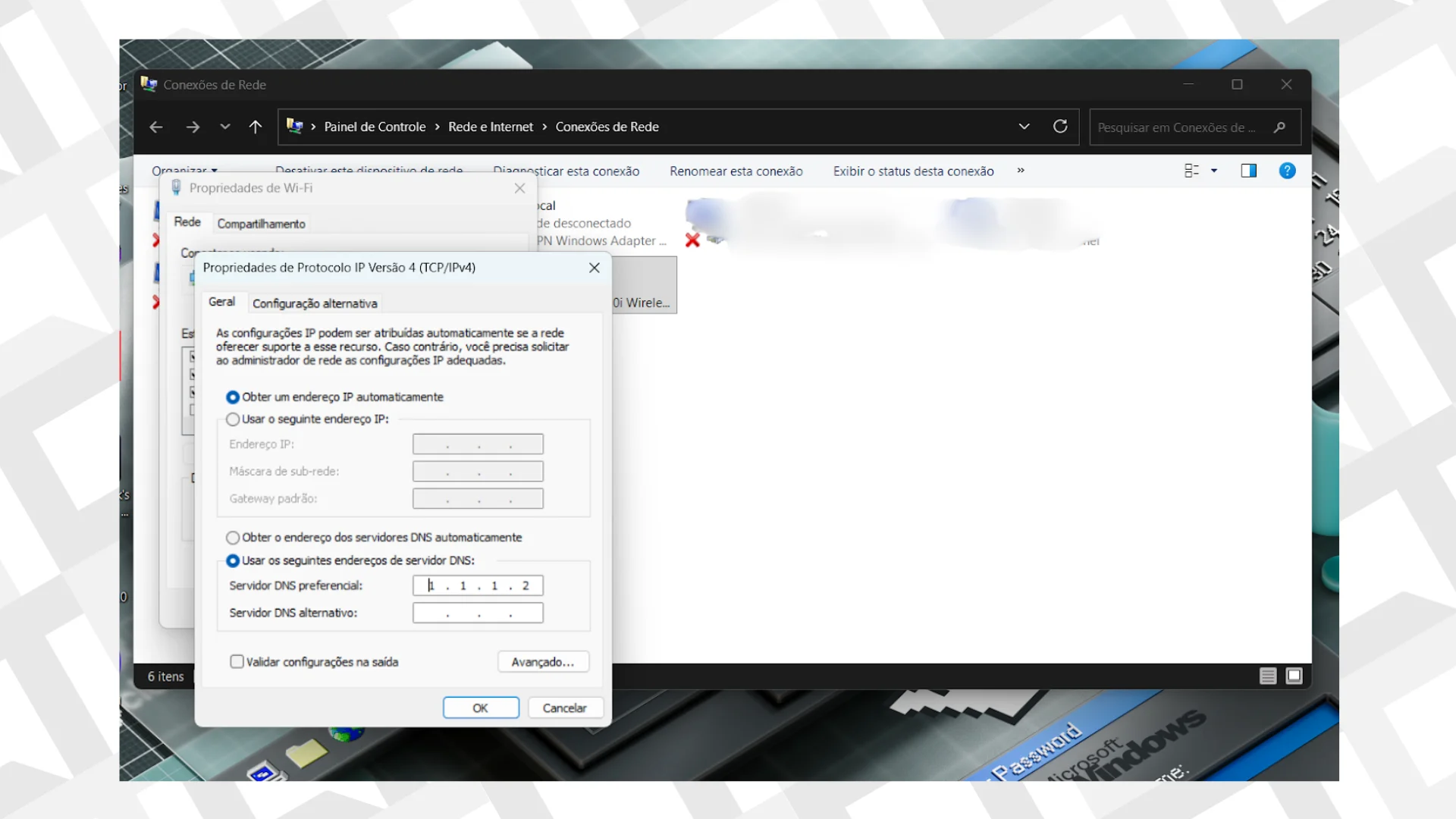Select Usar os seguintes endereços de servidor DNS

pyautogui.click(x=350, y=560)
